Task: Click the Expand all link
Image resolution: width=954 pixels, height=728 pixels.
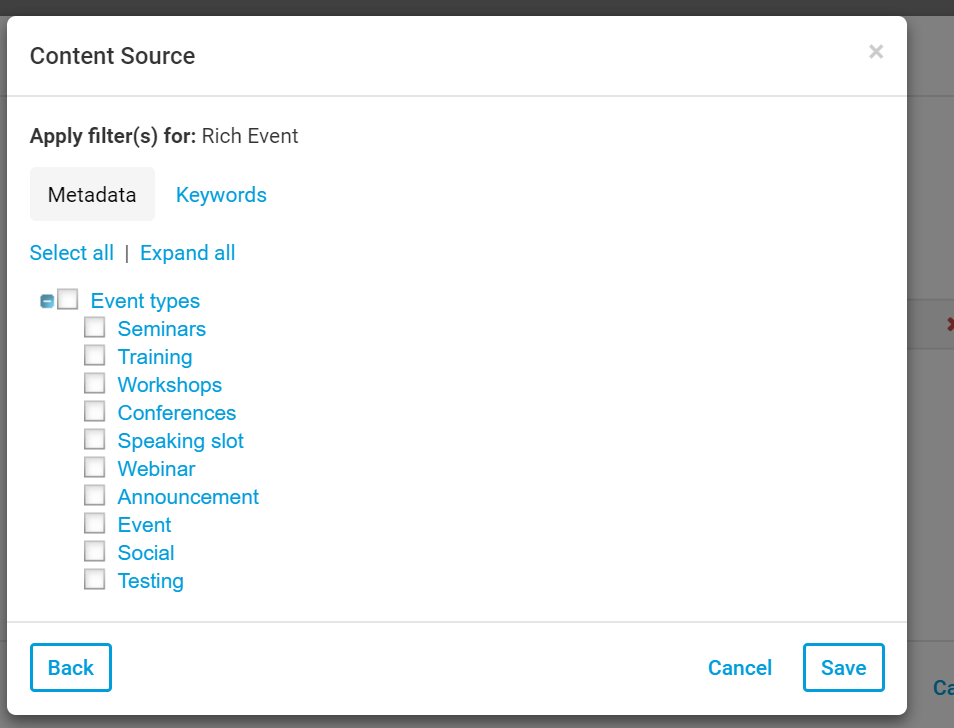Action: coord(188,253)
